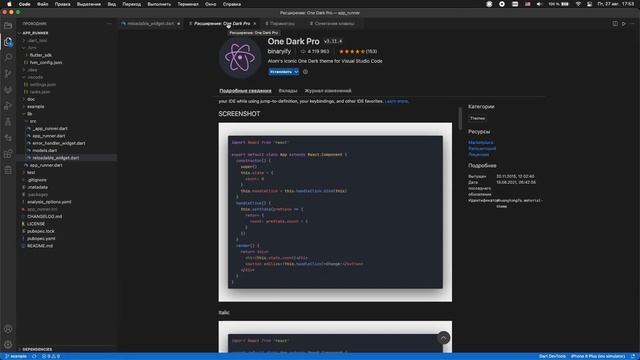The width and height of the screenshot is (640, 360).
Task: Switch to the Параметры tab
Action: pos(282,24)
